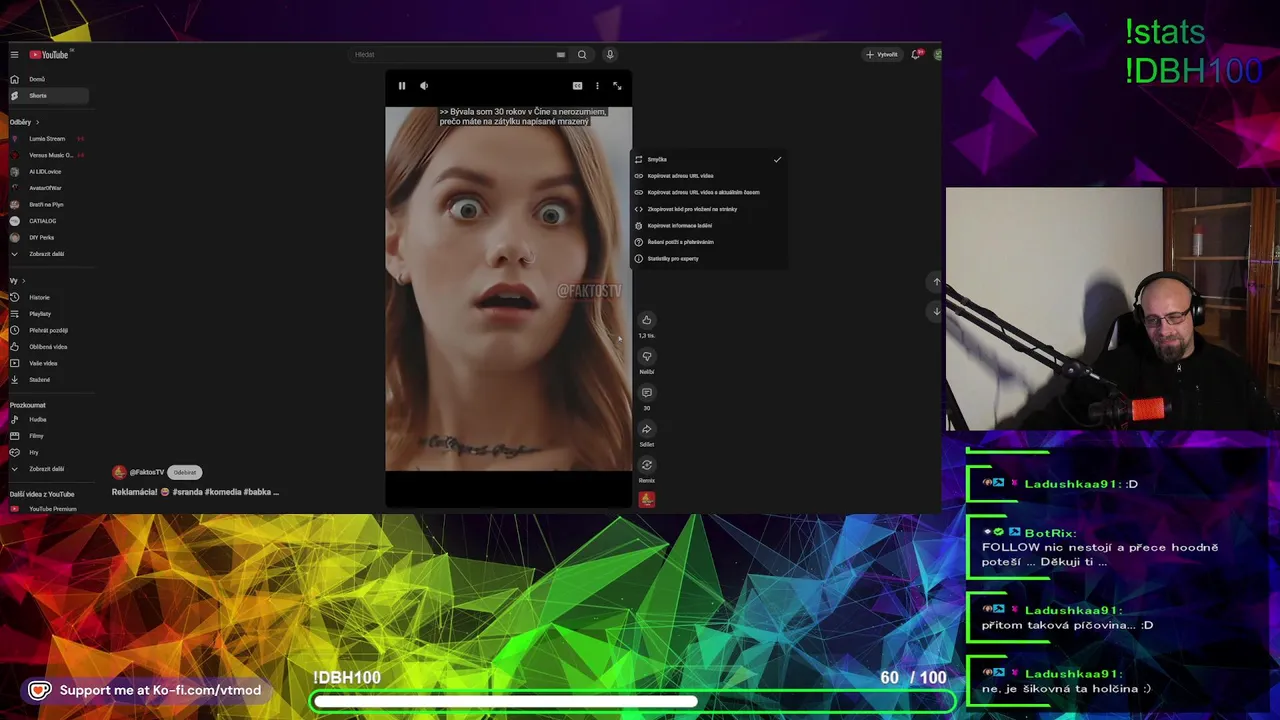Image resolution: width=1280 pixels, height=720 pixels.
Task: Click the Odebírat subscribe button
Action: tap(185, 472)
